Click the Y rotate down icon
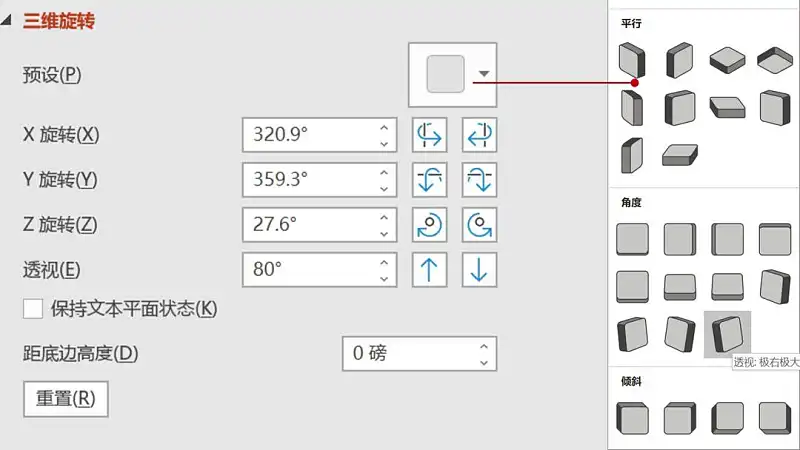Screen dimensions: 800x450 click(x=479, y=180)
